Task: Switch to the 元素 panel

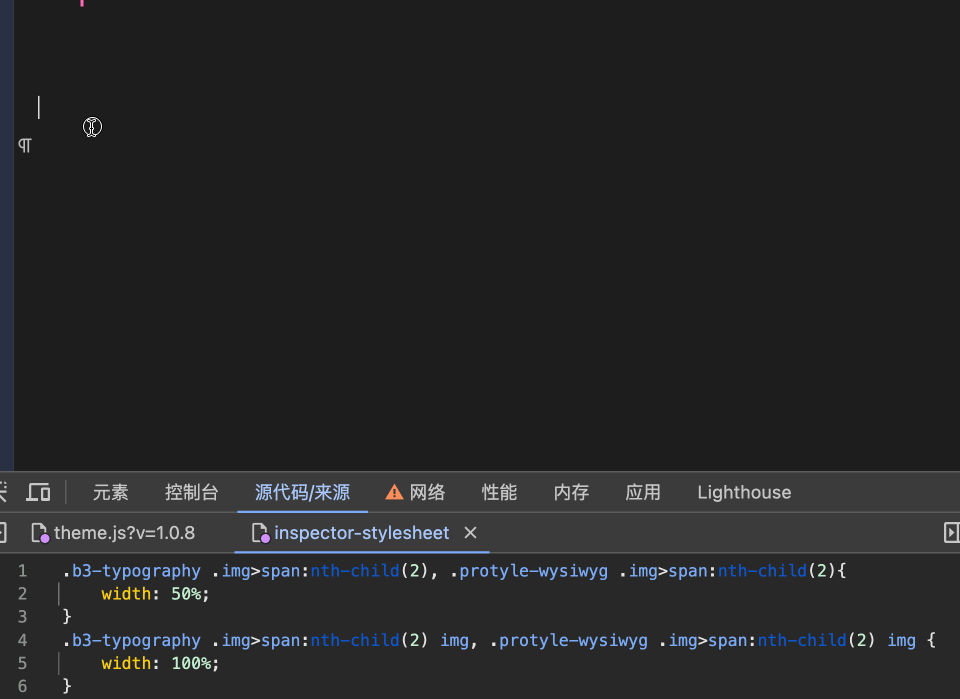Action: pyautogui.click(x=110, y=492)
